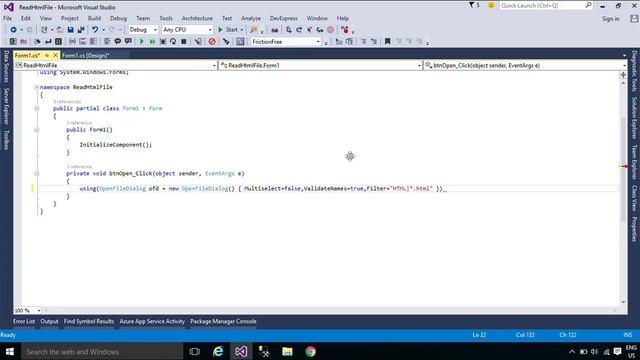Open the Solution Explorer side panel
Screen dimensions: 640x360
(x=634, y=118)
